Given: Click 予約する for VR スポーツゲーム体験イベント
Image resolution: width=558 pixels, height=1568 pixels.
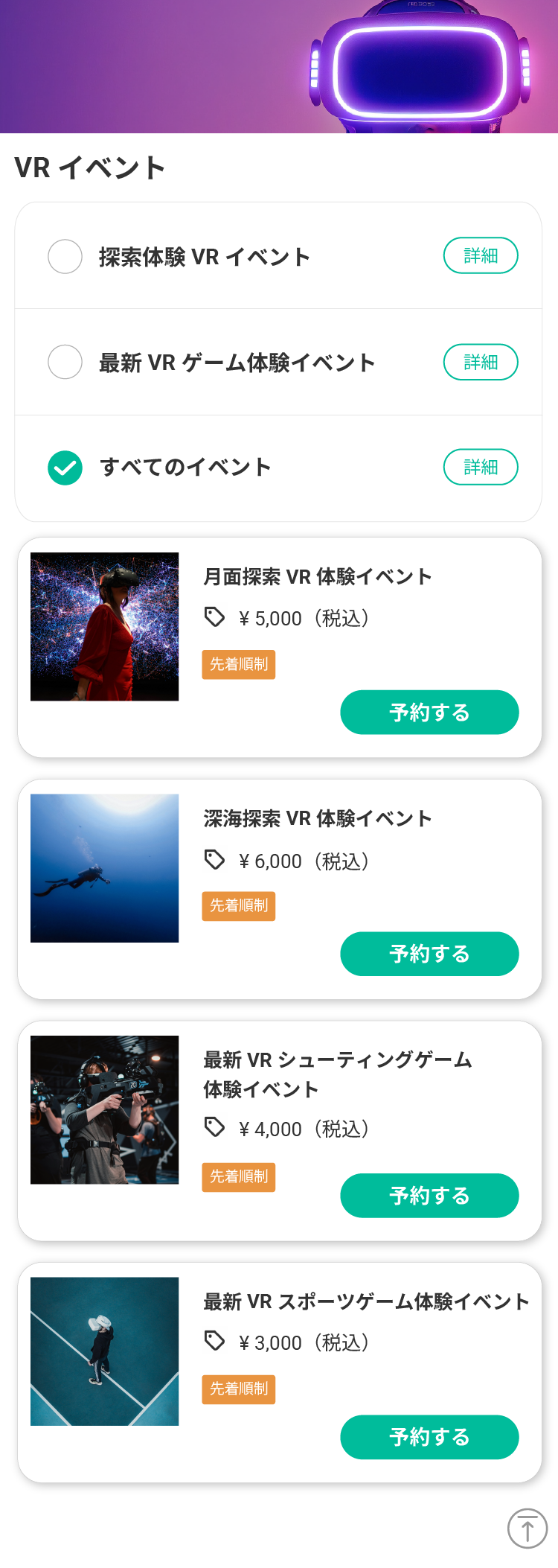Looking at the screenshot, I should click(x=429, y=1437).
